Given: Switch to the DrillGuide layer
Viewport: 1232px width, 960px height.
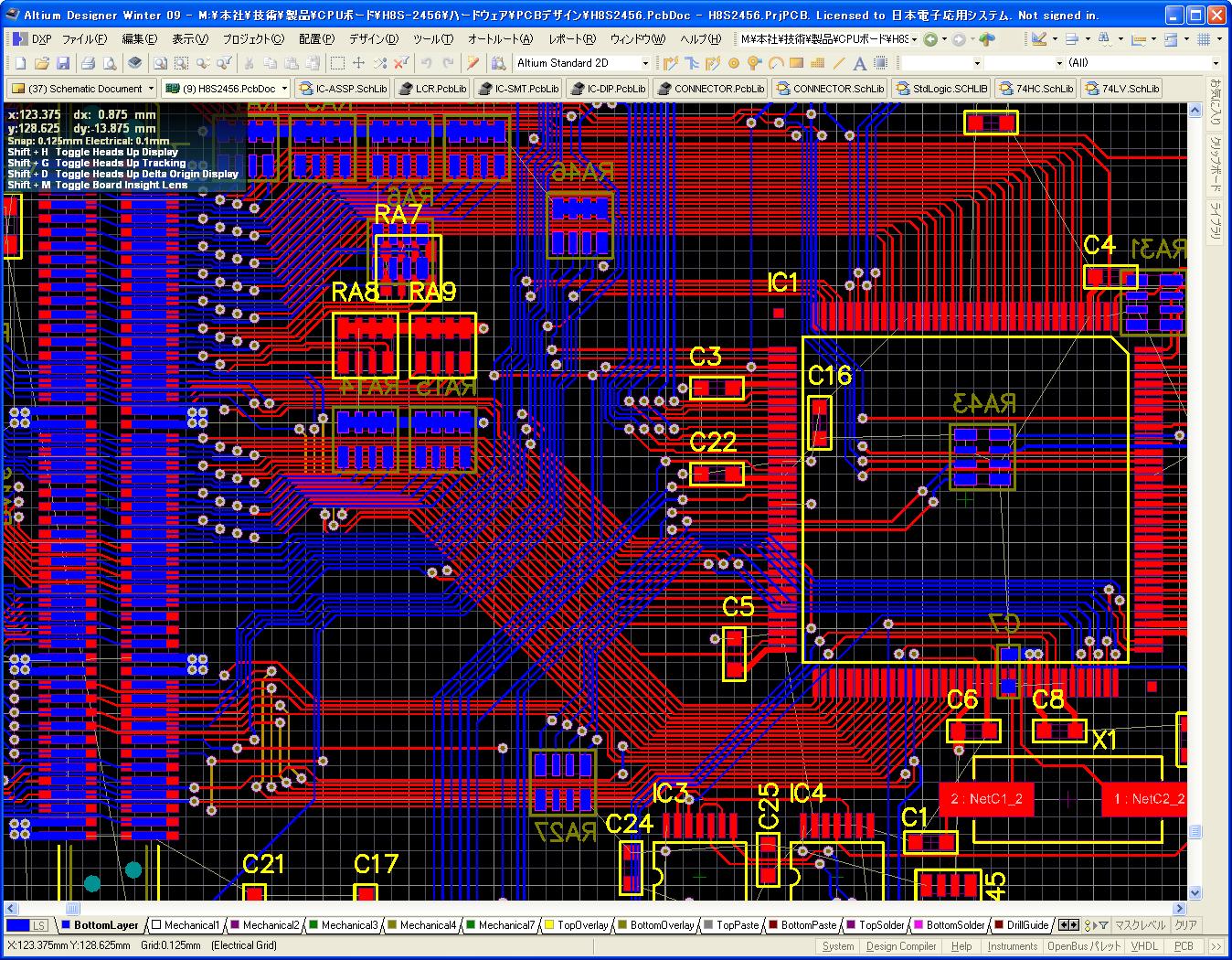Looking at the screenshot, I should pyautogui.click(x=1021, y=925).
